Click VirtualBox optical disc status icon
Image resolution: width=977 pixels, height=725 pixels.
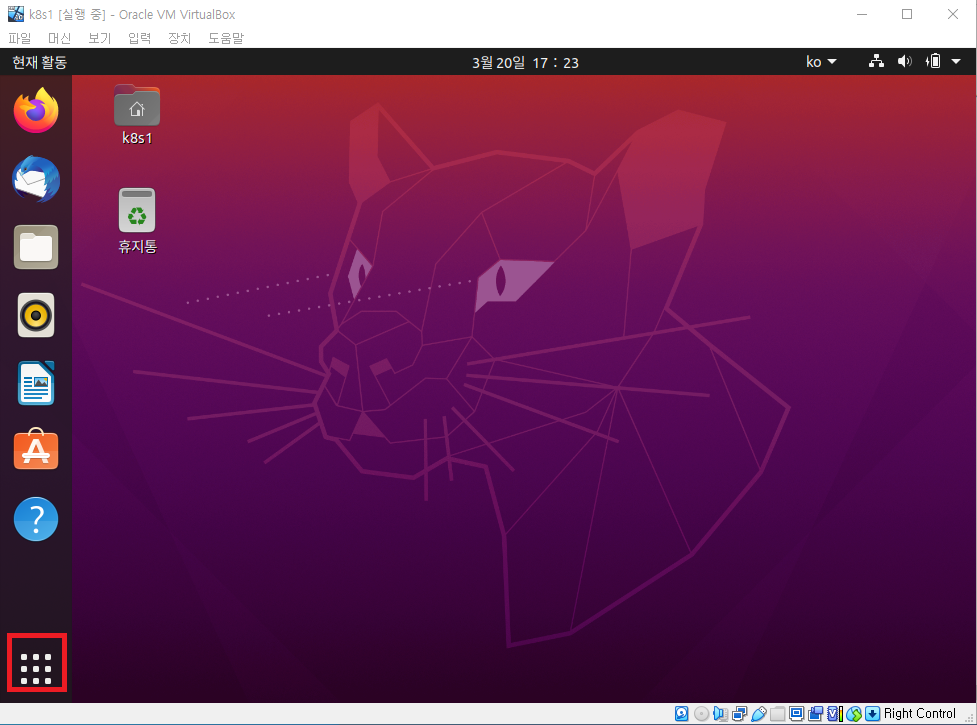pos(702,713)
